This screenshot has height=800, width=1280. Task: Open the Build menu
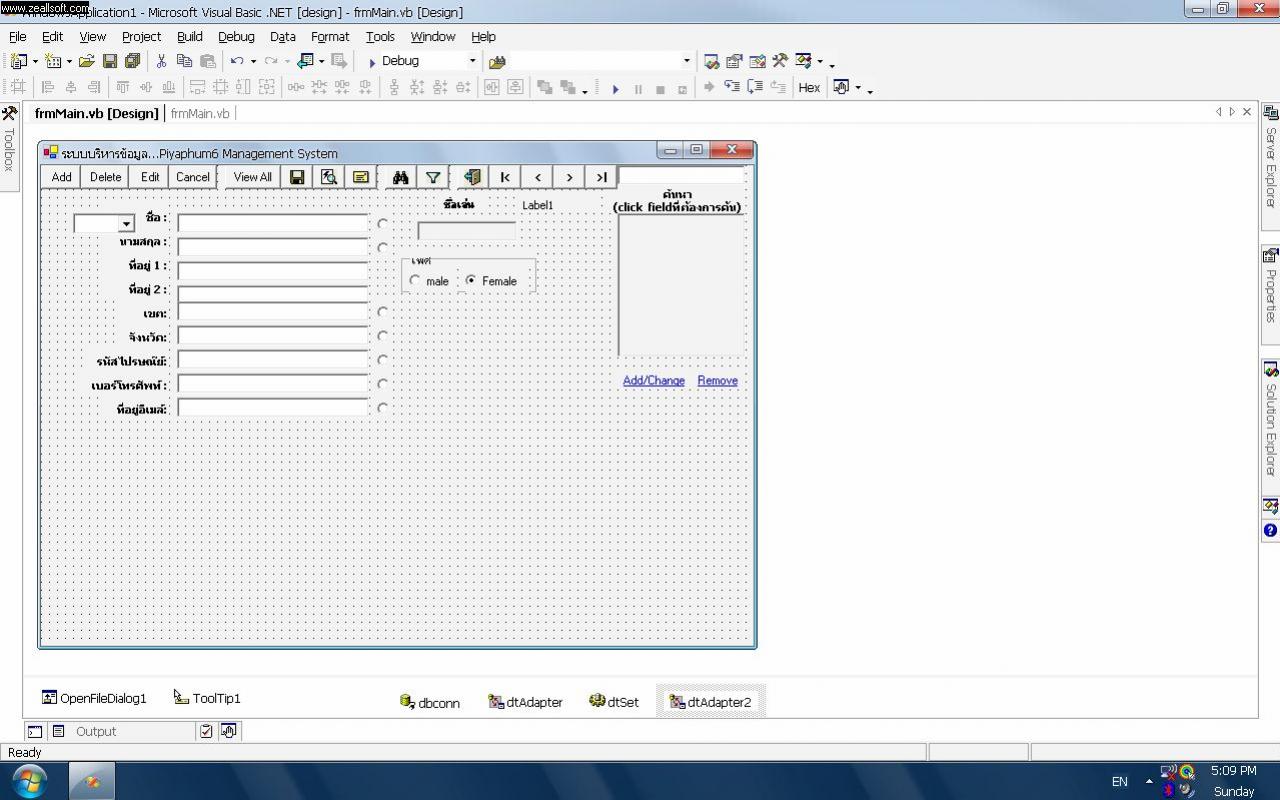coord(189,36)
